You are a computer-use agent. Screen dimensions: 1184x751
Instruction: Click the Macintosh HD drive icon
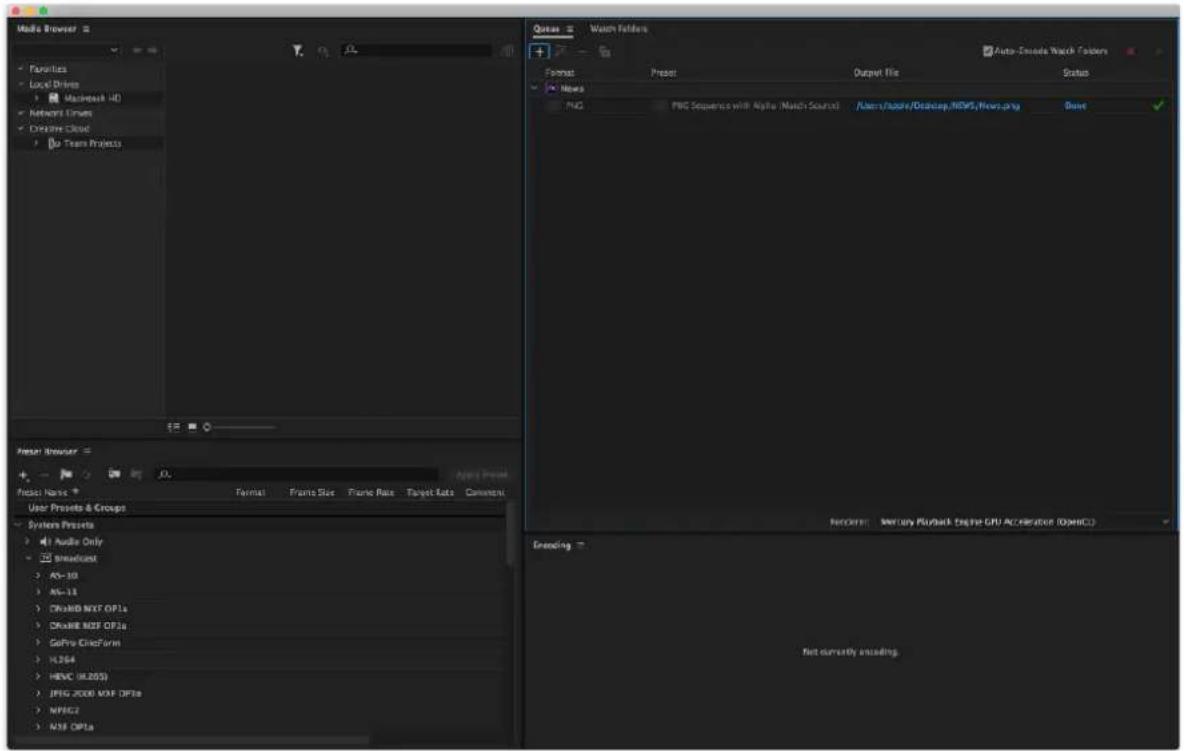point(54,98)
